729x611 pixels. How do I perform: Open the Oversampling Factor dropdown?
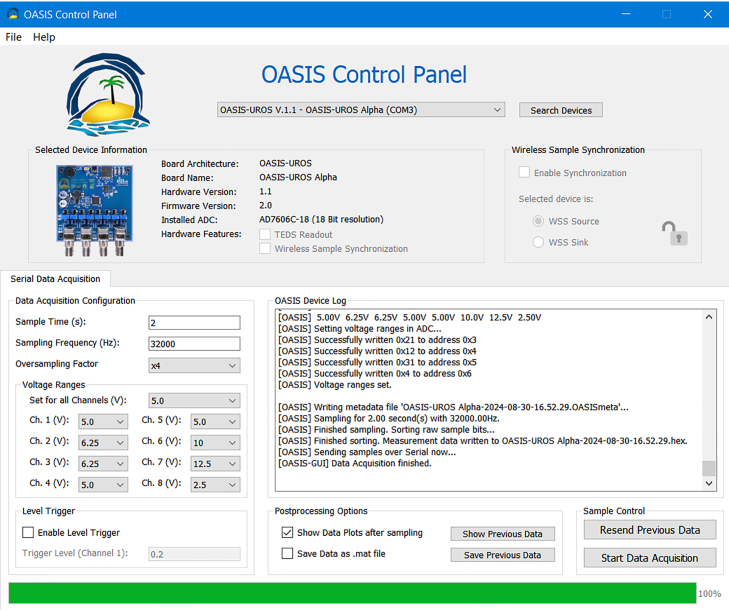coord(194,365)
